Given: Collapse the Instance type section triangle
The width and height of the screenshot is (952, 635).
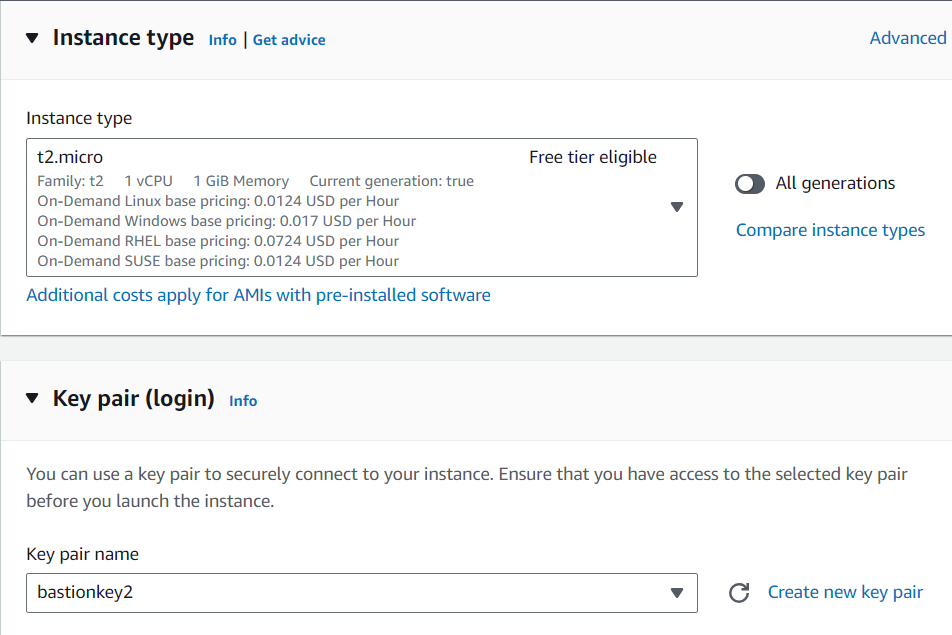Looking at the screenshot, I should pos(32,38).
